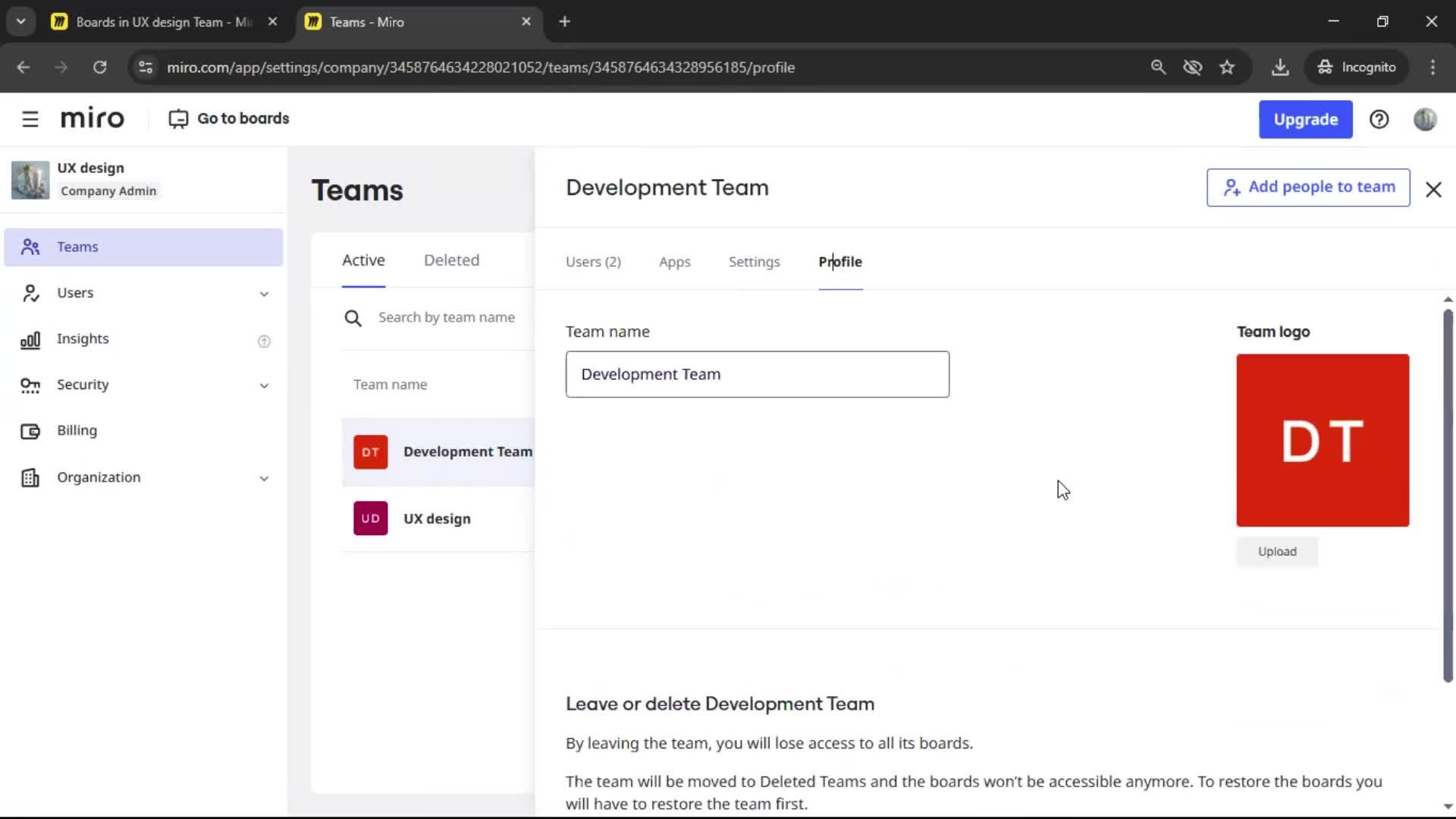Click the browser address bar URL
The width and height of the screenshot is (1456, 819).
tap(481, 67)
